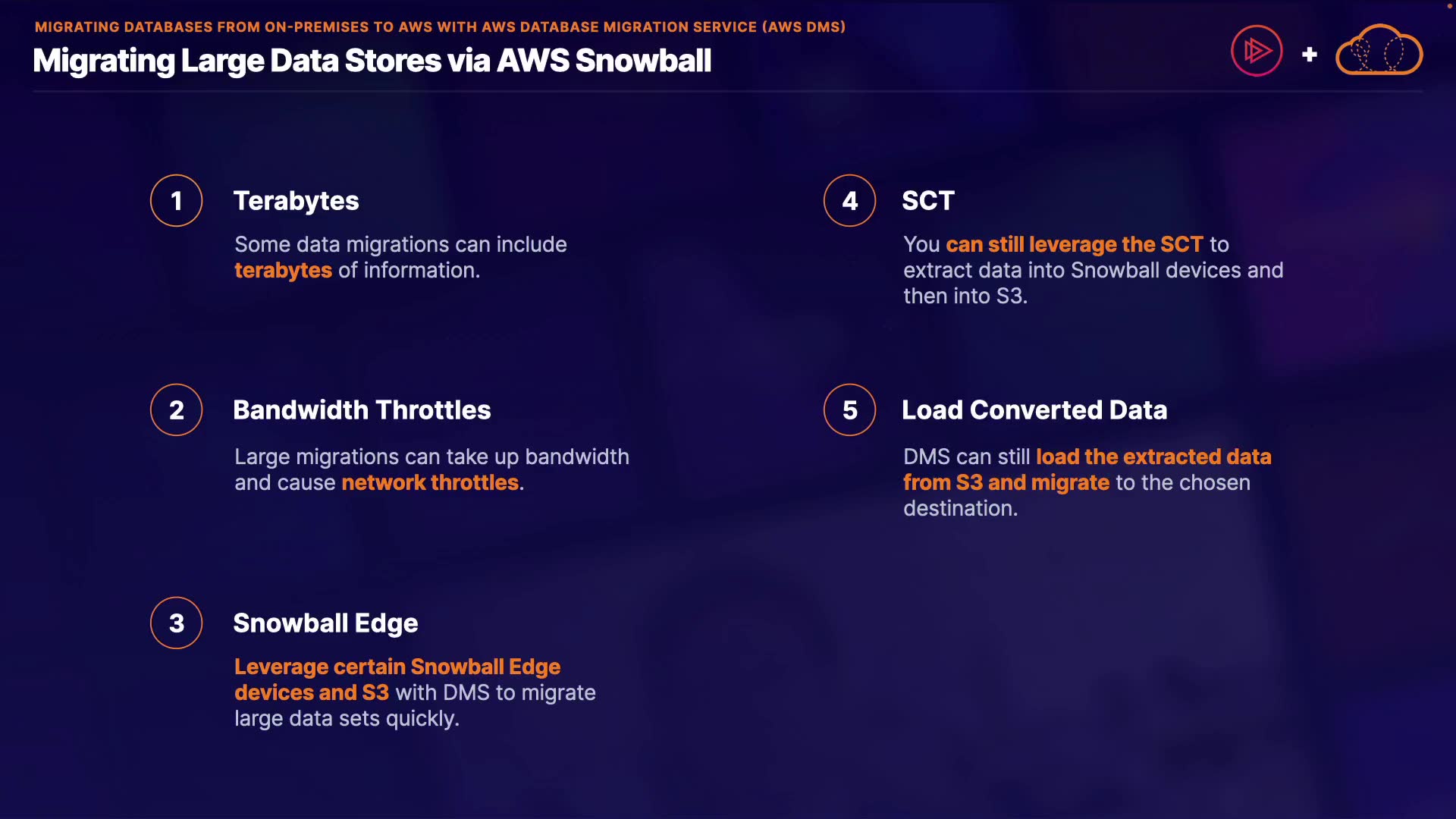The height and width of the screenshot is (819, 1456).
Task: Click orange text can still leverage the SCT
Action: [1074, 245]
